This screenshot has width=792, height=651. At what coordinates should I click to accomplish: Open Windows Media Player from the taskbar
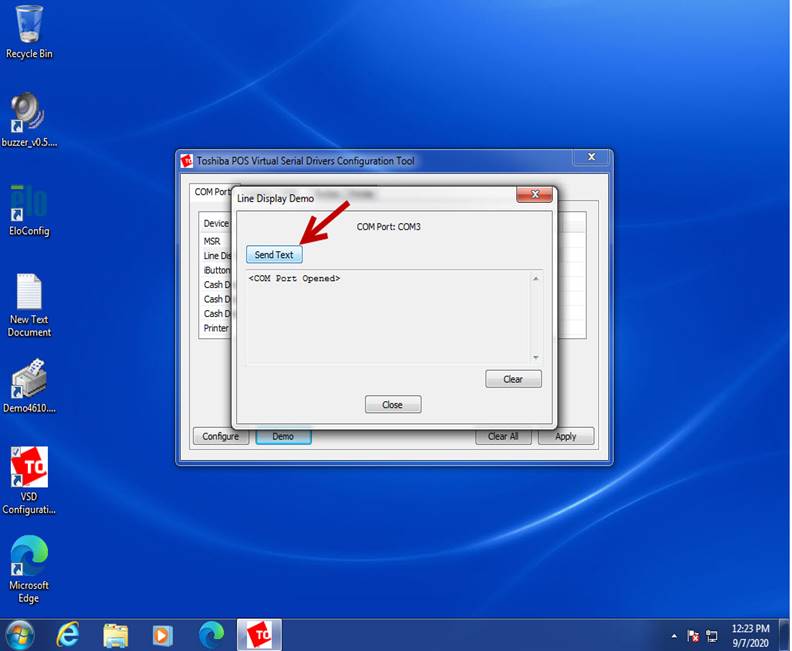pos(162,634)
